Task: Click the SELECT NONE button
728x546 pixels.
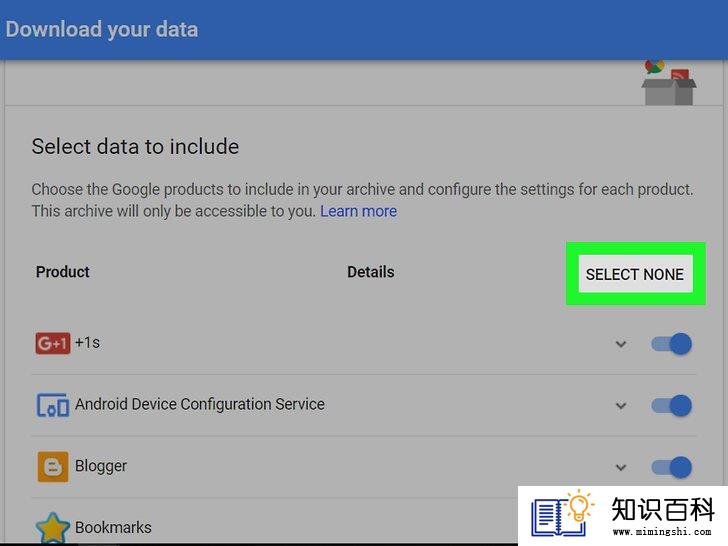Action: 635,274
